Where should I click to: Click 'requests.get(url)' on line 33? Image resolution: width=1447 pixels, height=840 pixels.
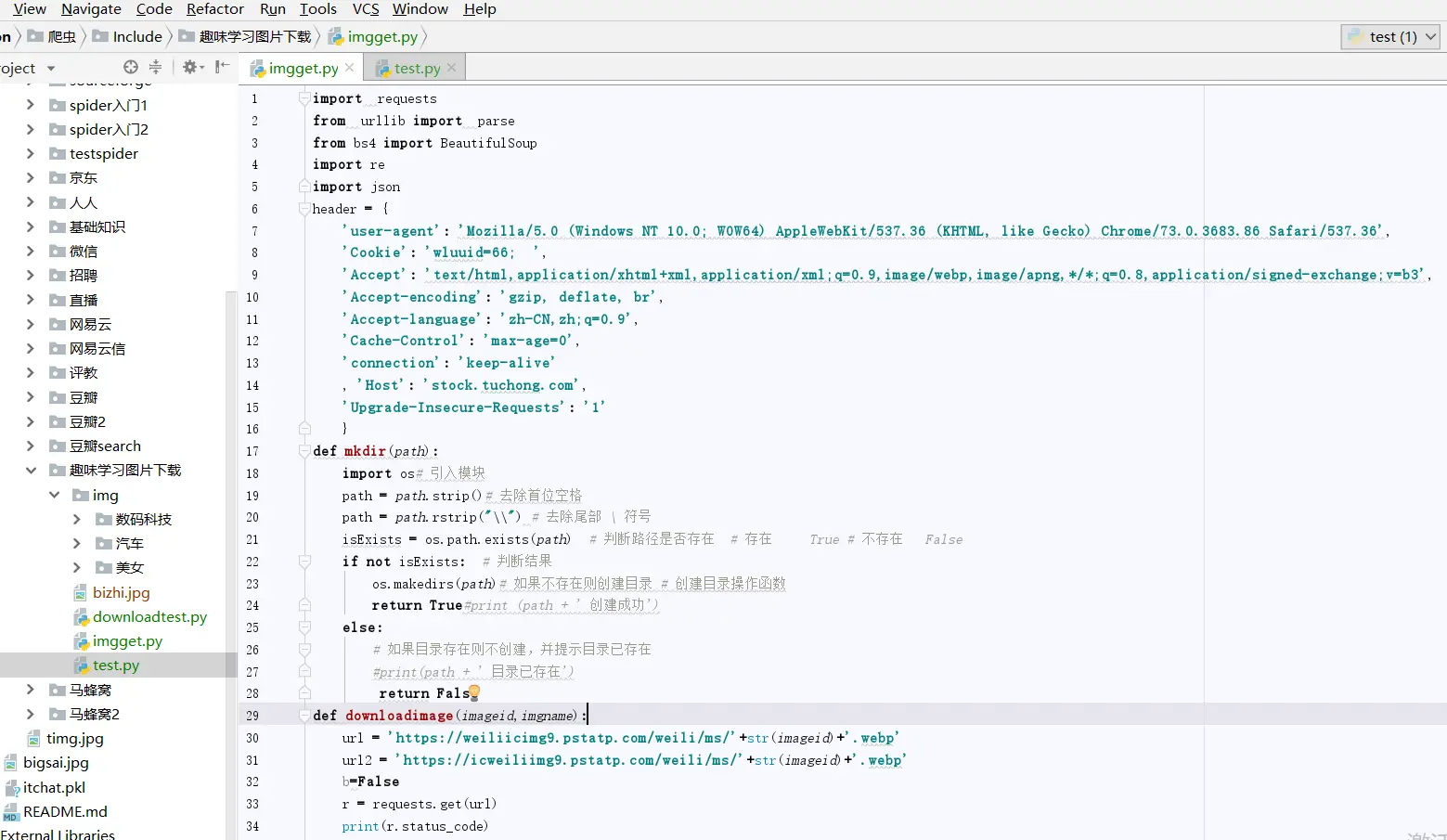[434, 804]
